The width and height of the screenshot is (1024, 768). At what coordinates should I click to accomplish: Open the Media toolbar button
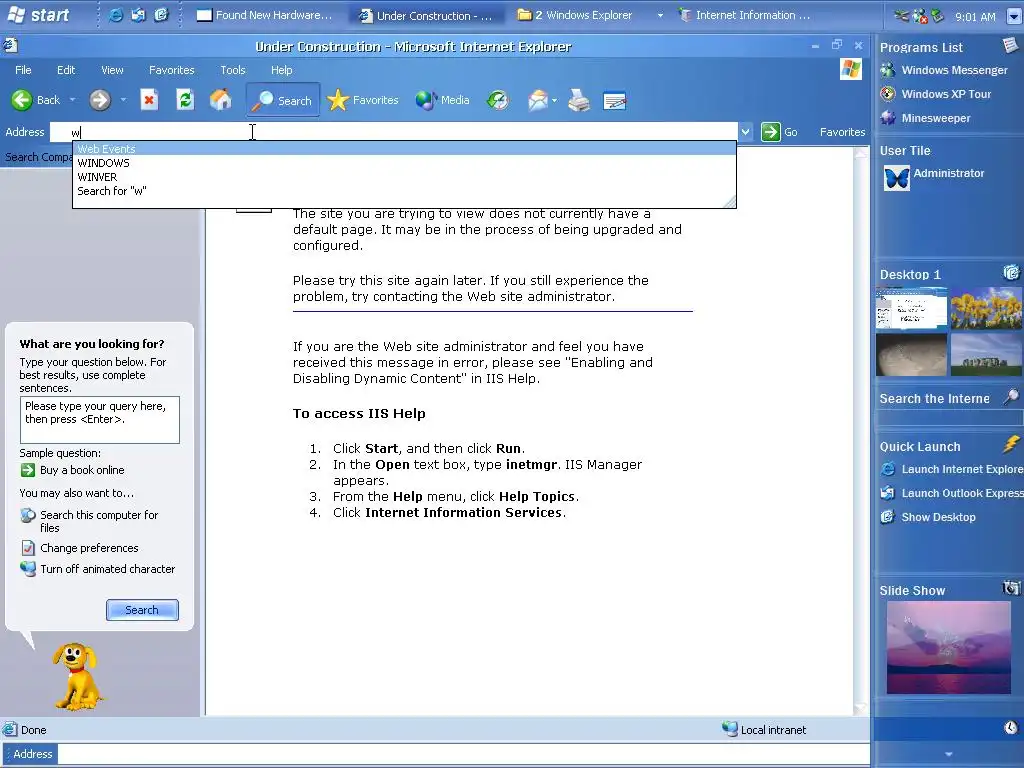tap(442, 101)
